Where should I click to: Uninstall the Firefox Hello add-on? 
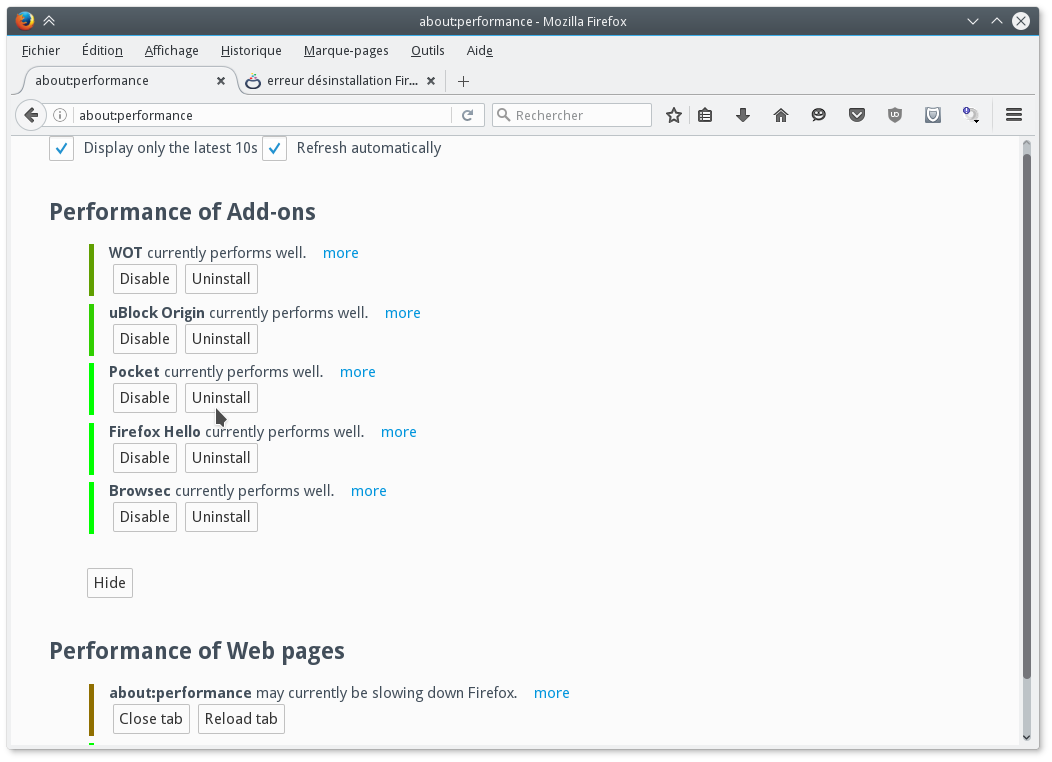point(221,458)
